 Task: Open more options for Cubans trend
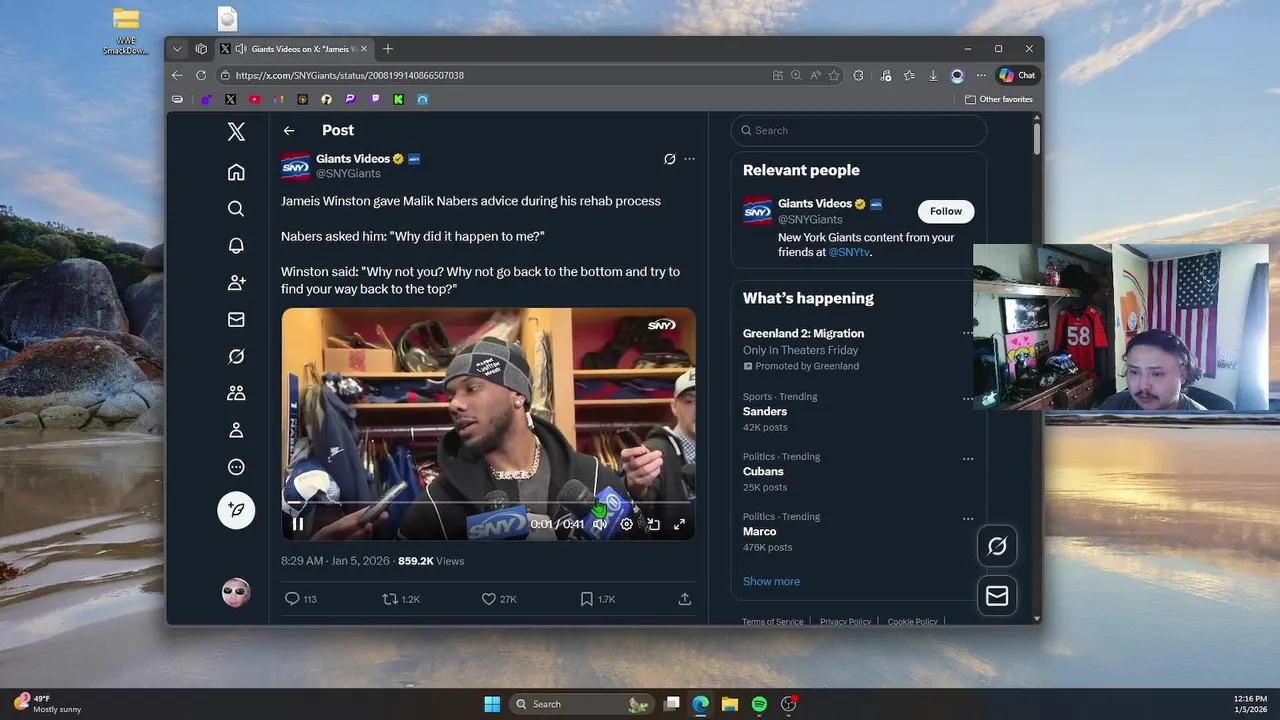click(x=968, y=459)
